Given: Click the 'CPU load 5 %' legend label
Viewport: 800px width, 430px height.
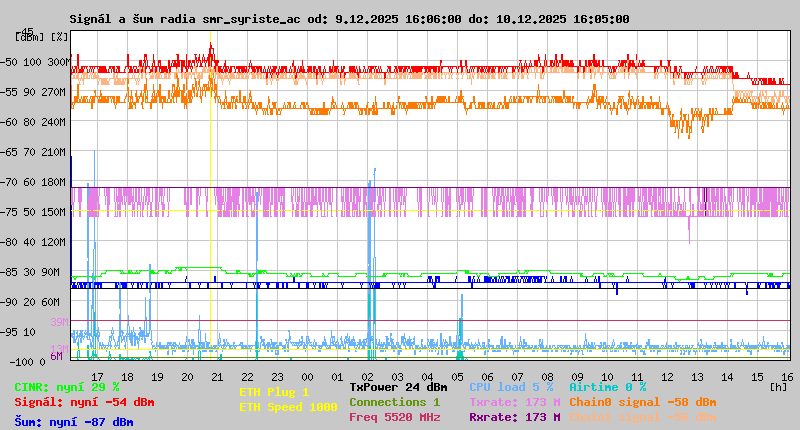Looking at the screenshot, I should [511, 387].
